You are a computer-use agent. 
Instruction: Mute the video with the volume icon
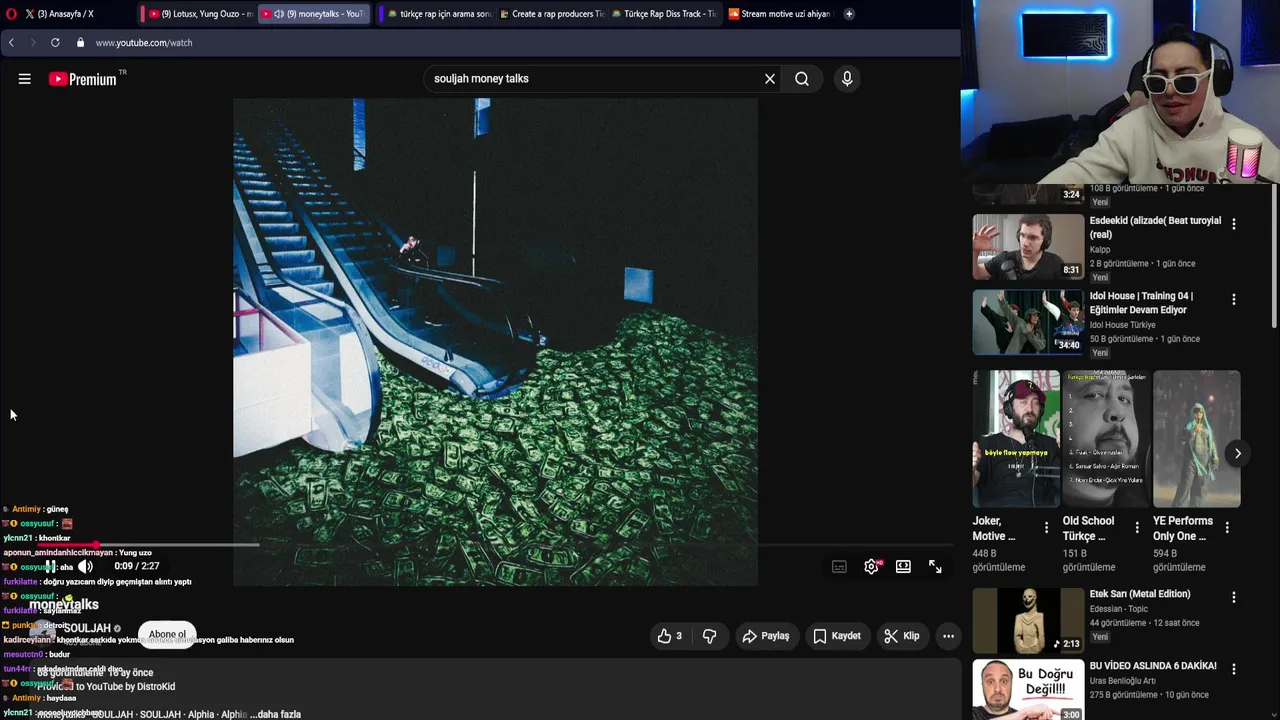click(x=85, y=566)
